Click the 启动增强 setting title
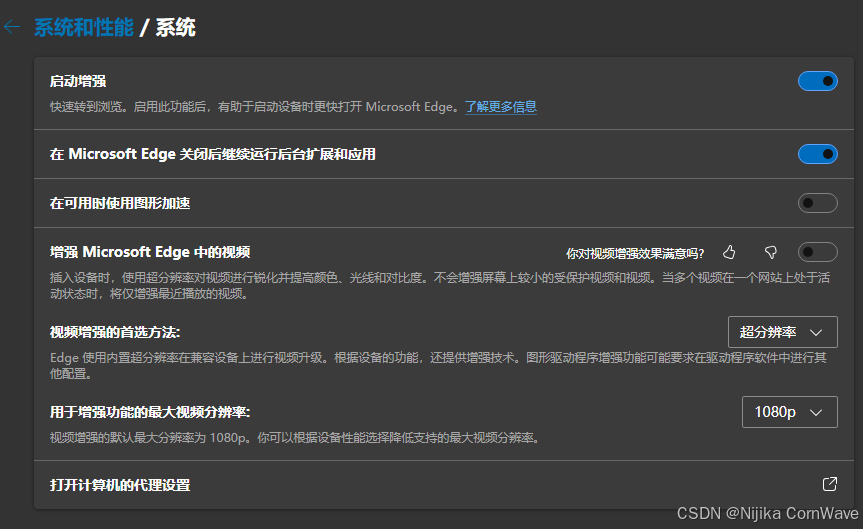 point(78,81)
